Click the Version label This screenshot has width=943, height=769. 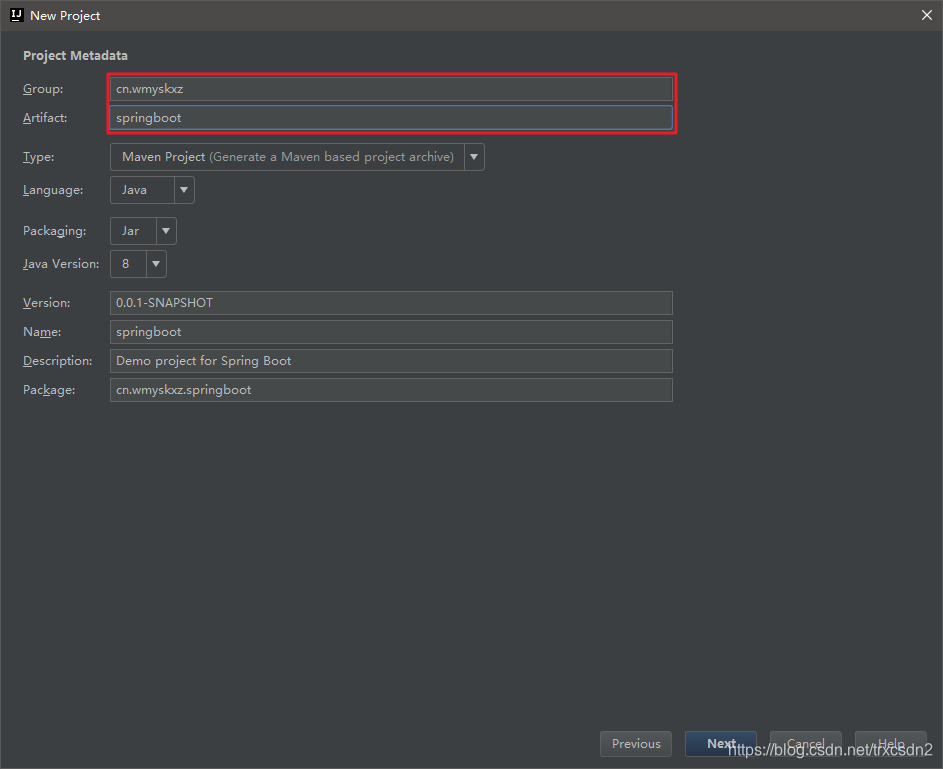[x=46, y=303]
